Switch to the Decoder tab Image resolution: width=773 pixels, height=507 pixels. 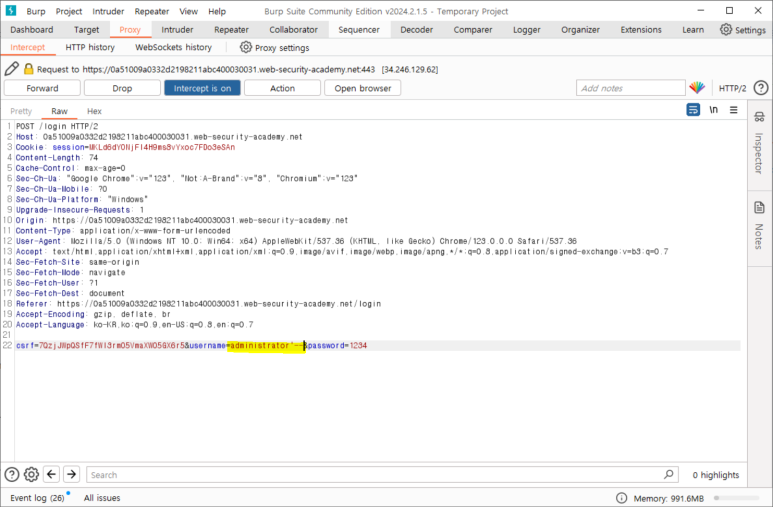[x=417, y=30]
